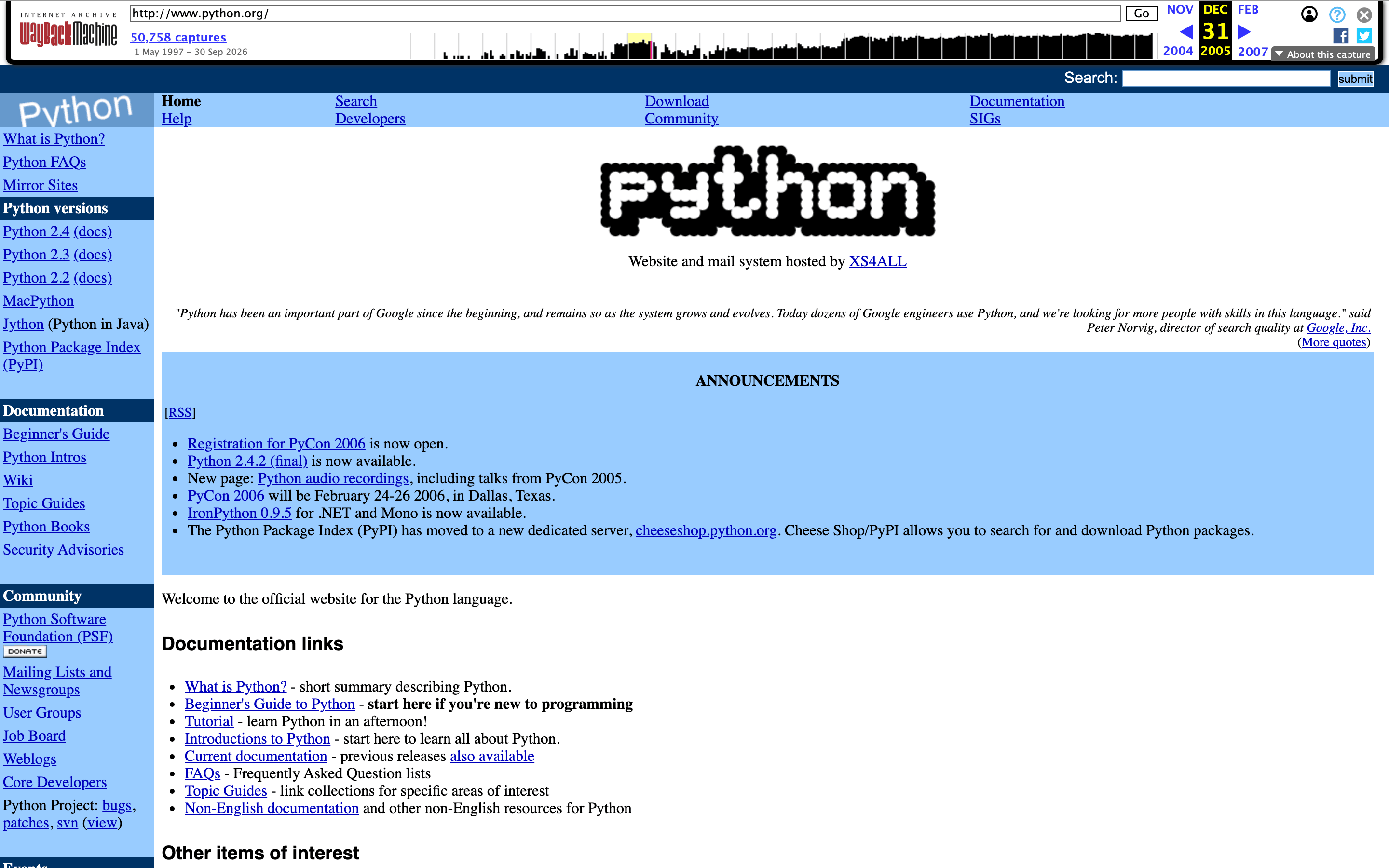The height and width of the screenshot is (868, 1389).
Task: Open What is Python? sidebar link
Action: tap(54, 139)
